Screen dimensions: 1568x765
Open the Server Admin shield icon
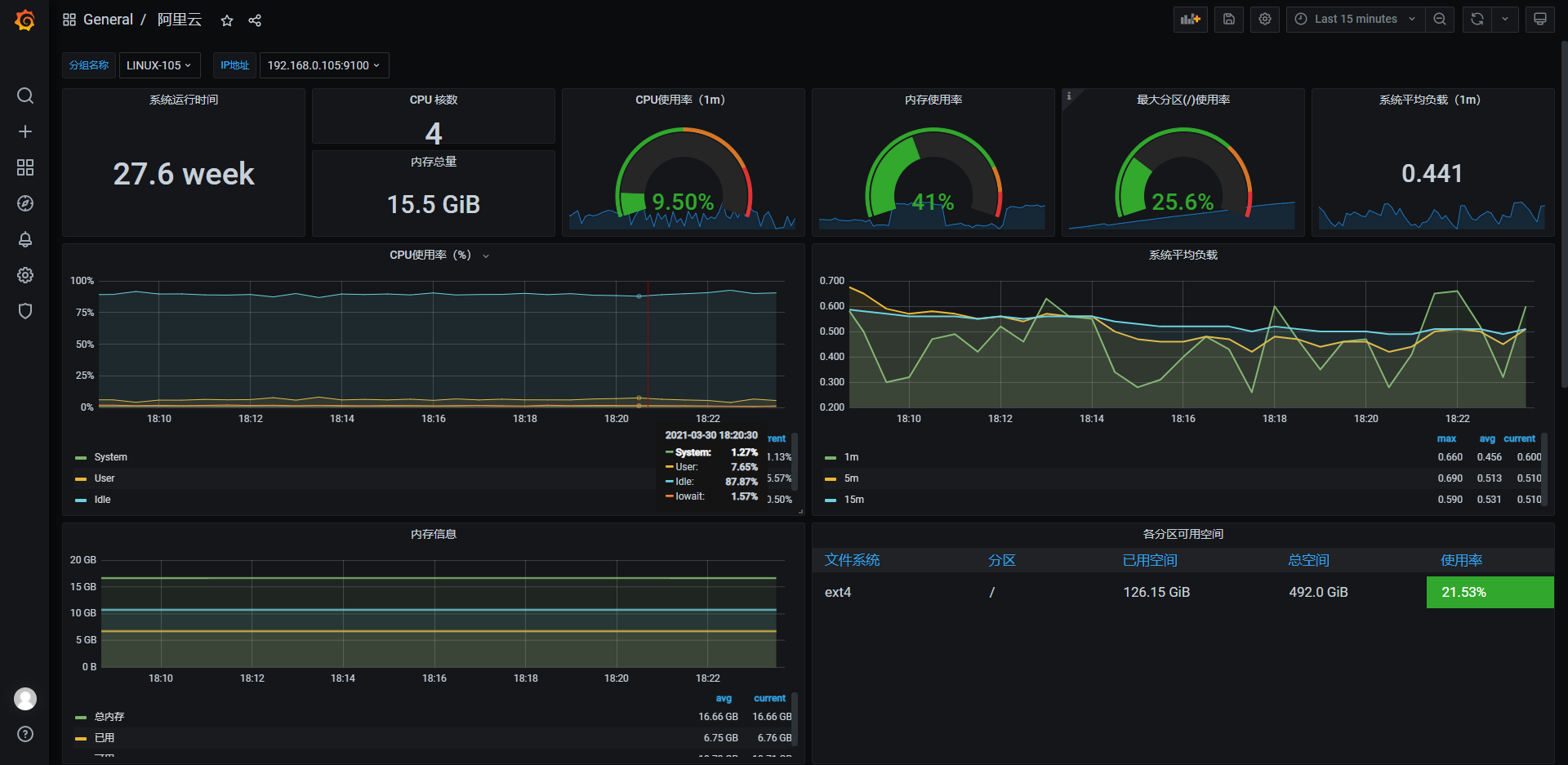pos(25,311)
